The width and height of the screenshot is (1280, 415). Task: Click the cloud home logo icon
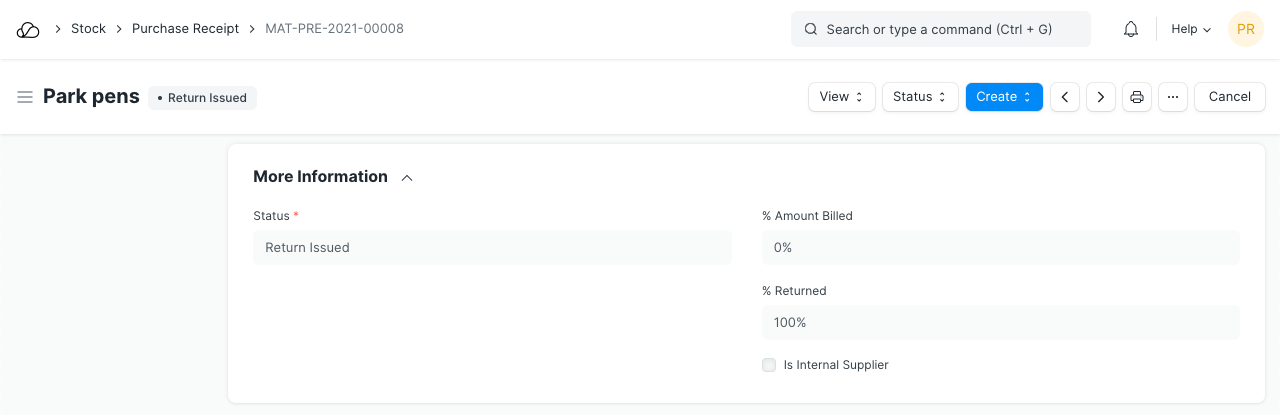click(x=28, y=30)
